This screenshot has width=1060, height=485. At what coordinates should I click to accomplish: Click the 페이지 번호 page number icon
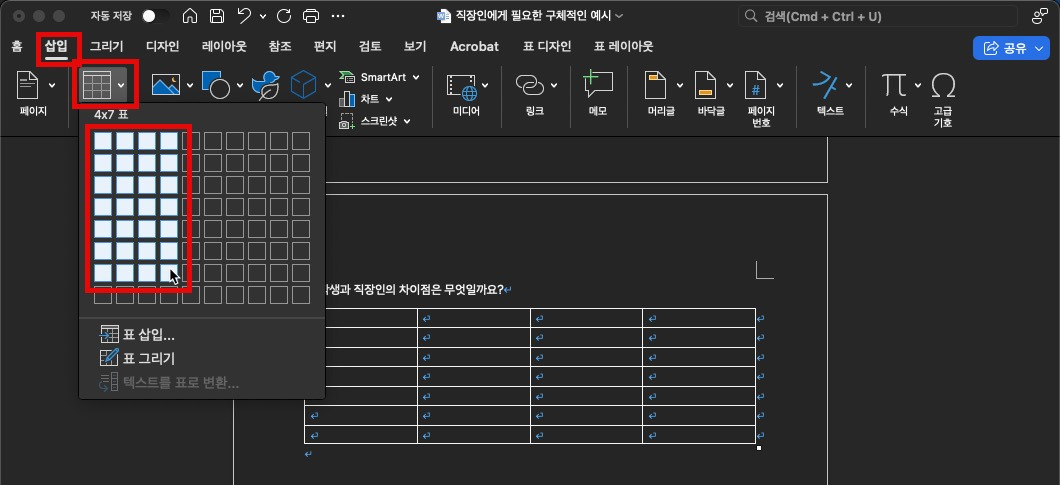tap(755, 85)
